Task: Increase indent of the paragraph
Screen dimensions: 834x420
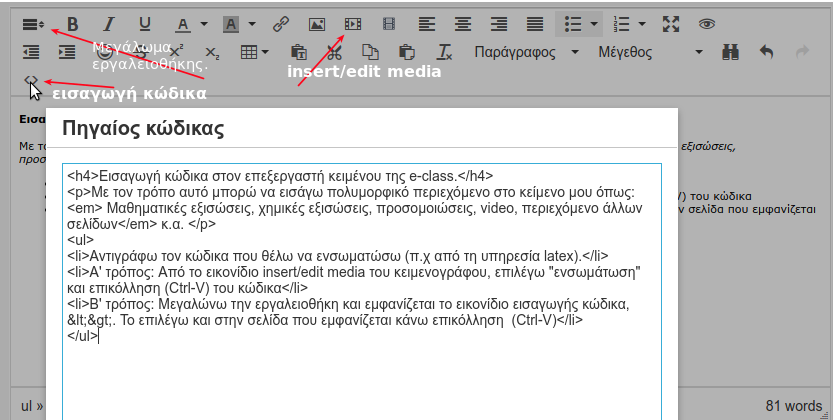Action: pyautogui.click(x=67, y=52)
